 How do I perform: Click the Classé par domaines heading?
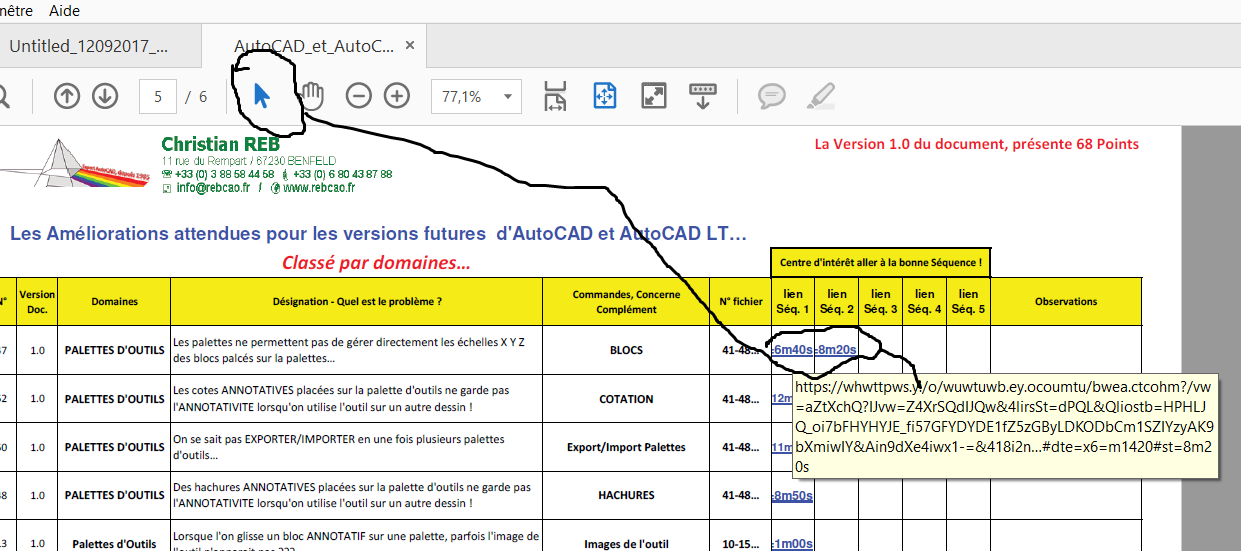(376, 264)
